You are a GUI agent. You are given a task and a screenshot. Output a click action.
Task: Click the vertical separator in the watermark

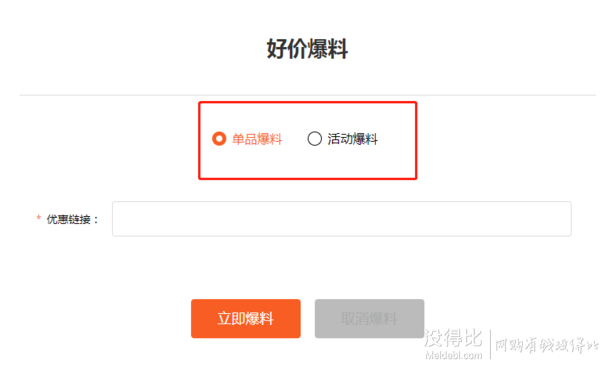(x=490, y=344)
